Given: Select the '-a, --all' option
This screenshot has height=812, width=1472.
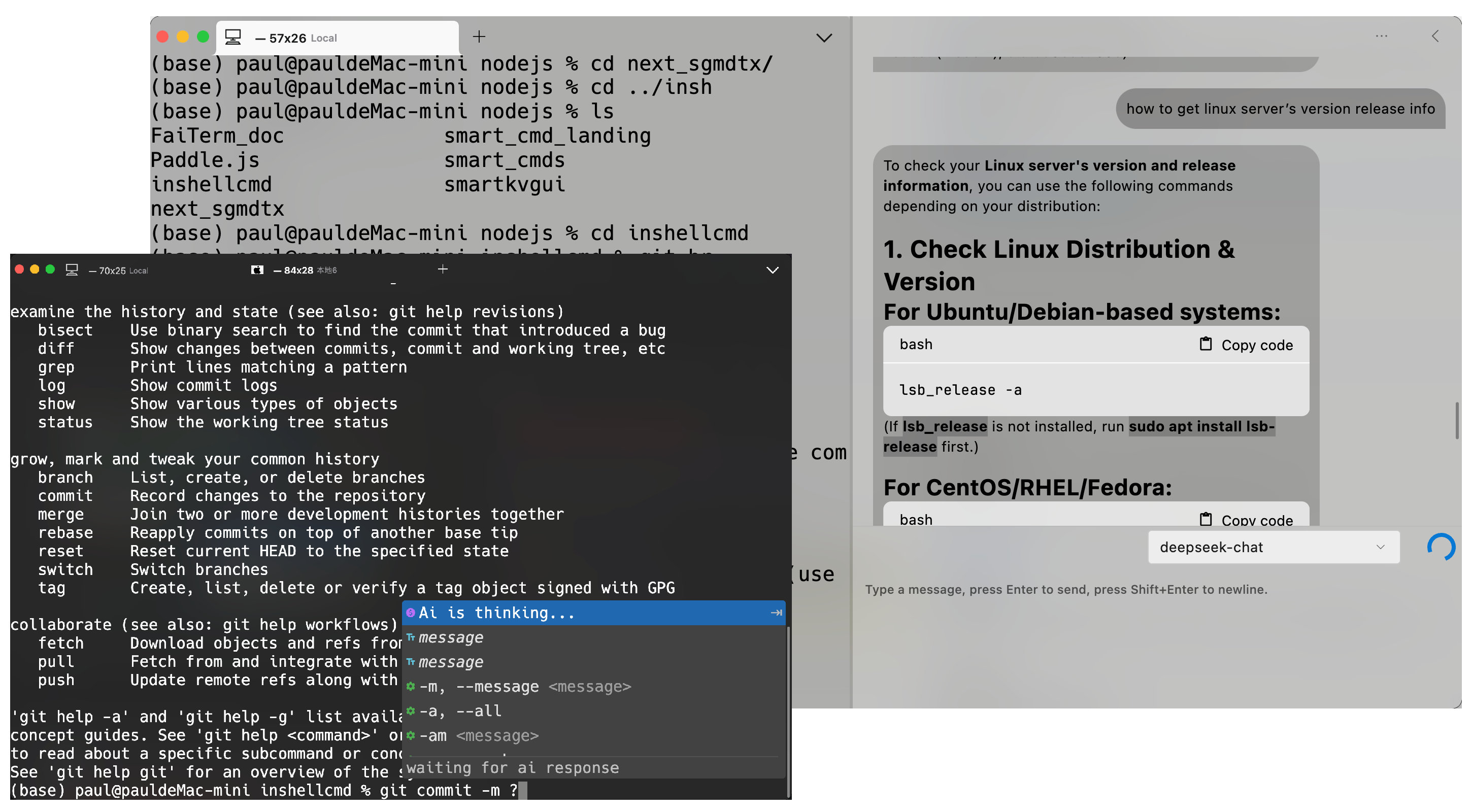Looking at the screenshot, I should click(594, 711).
